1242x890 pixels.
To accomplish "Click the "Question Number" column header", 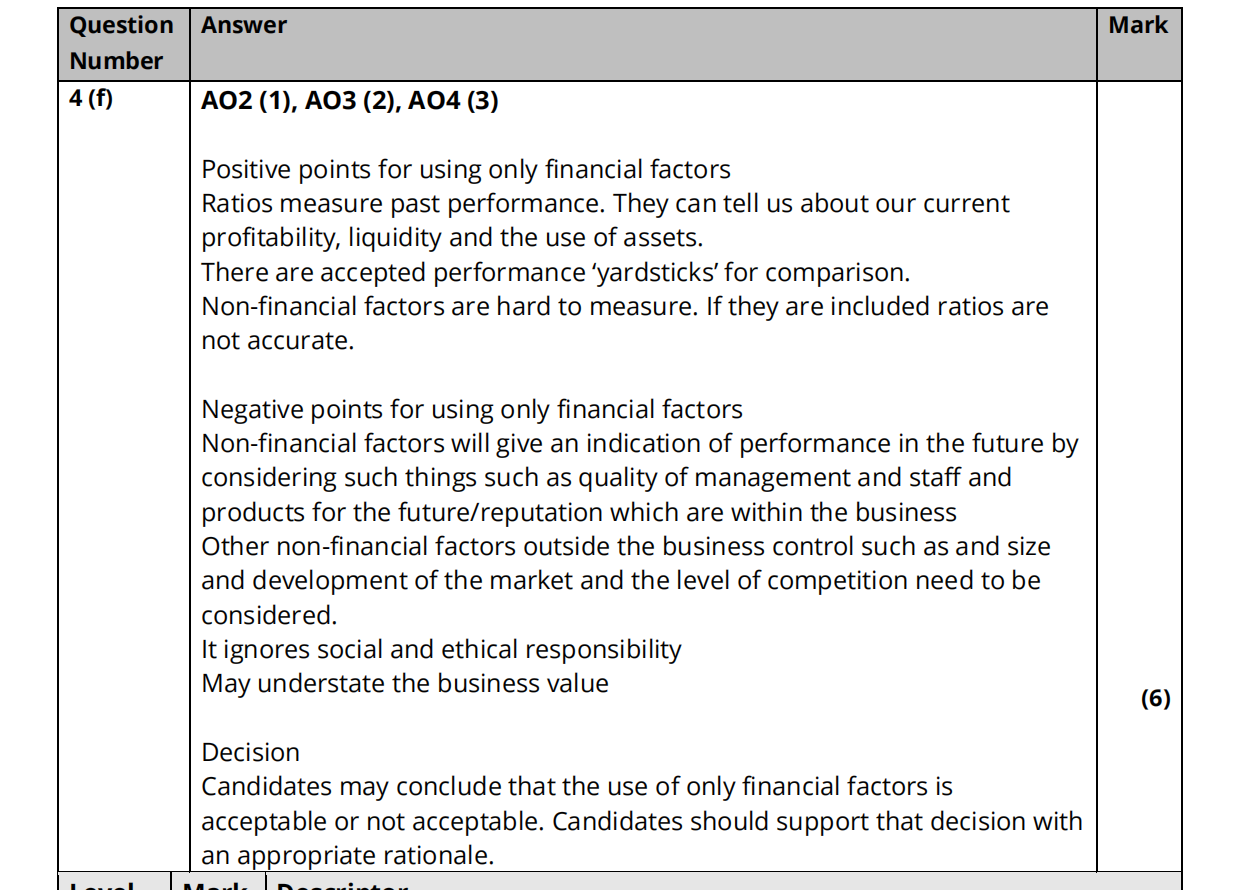I will pyautogui.click(x=121, y=43).
